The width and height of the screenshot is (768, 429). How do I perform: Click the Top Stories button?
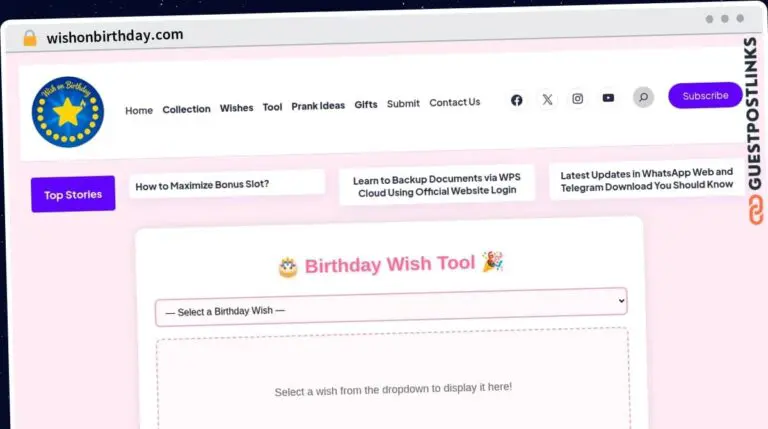click(x=73, y=194)
